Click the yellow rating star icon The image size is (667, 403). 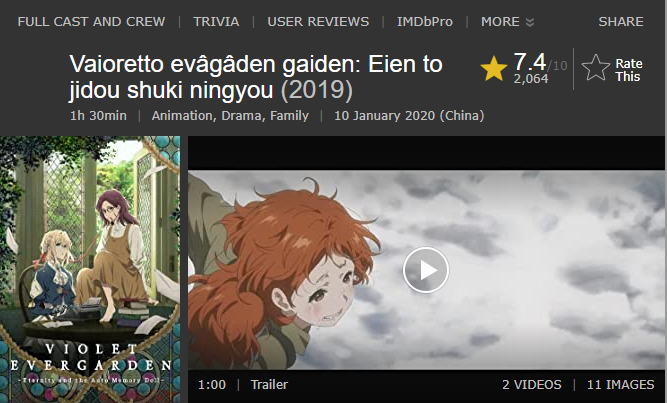coord(494,69)
